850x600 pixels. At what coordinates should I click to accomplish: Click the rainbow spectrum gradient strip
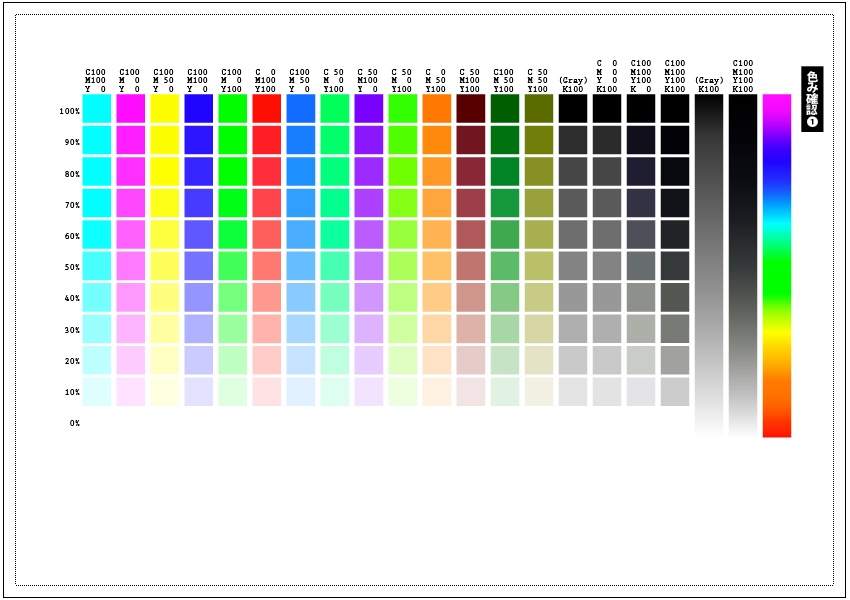(x=777, y=266)
